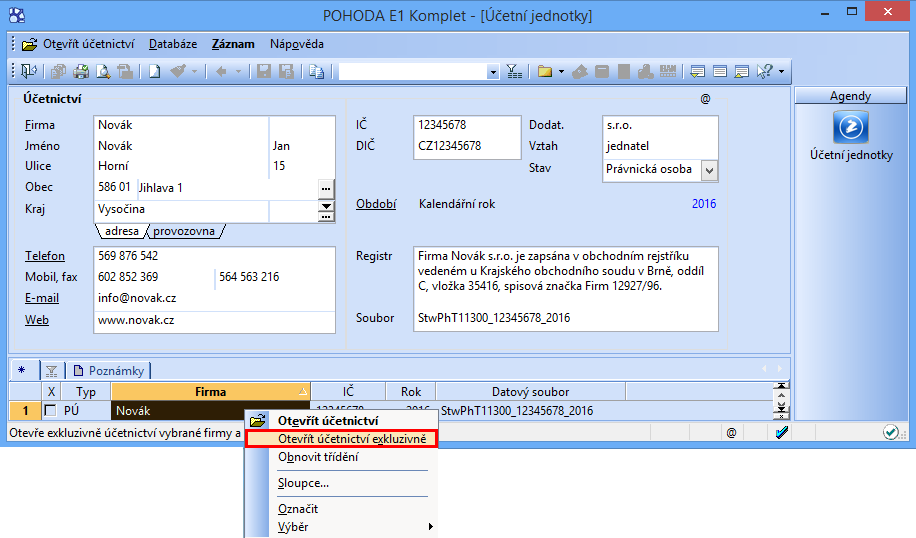Open the Stav Právnická osoba dropdown
Viewport: 916px width, 538px height.
(709, 171)
